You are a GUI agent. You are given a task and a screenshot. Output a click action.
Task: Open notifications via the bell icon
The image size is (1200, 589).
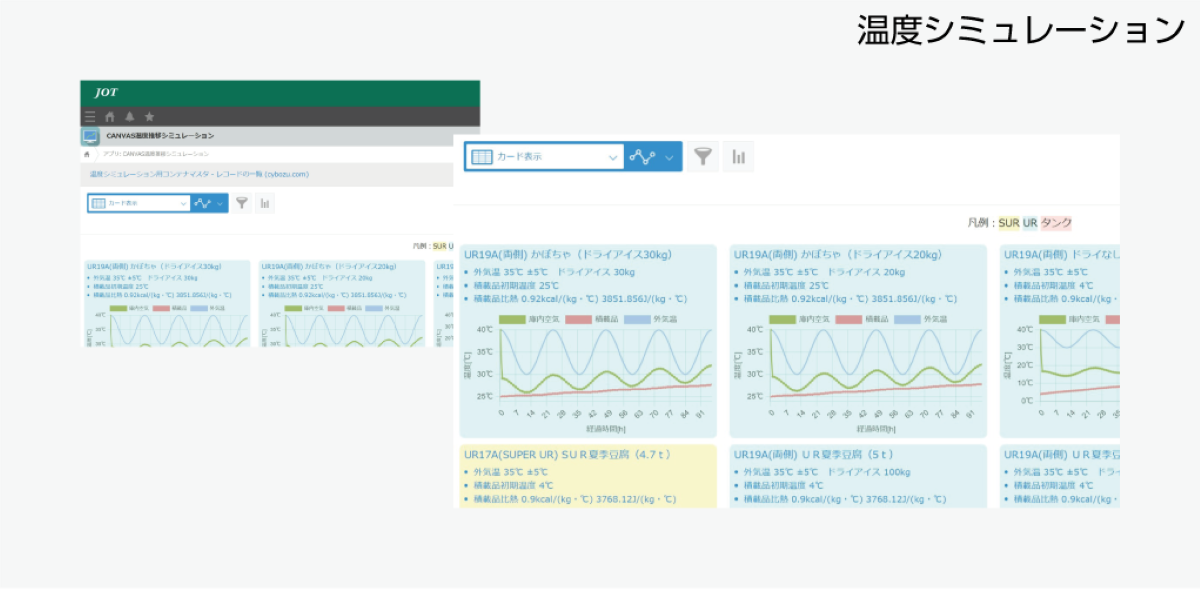(x=129, y=117)
